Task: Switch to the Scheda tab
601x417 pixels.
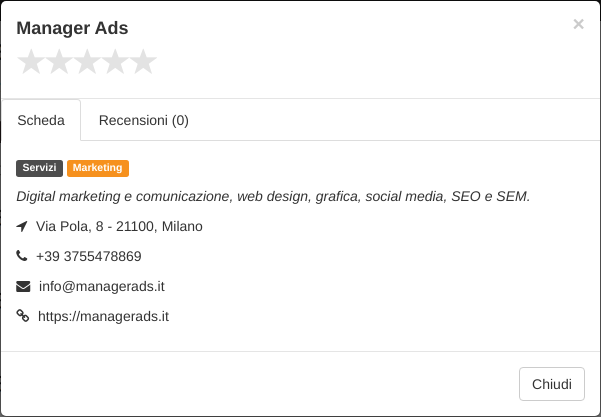Action: pyautogui.click(x=41, y=120)
